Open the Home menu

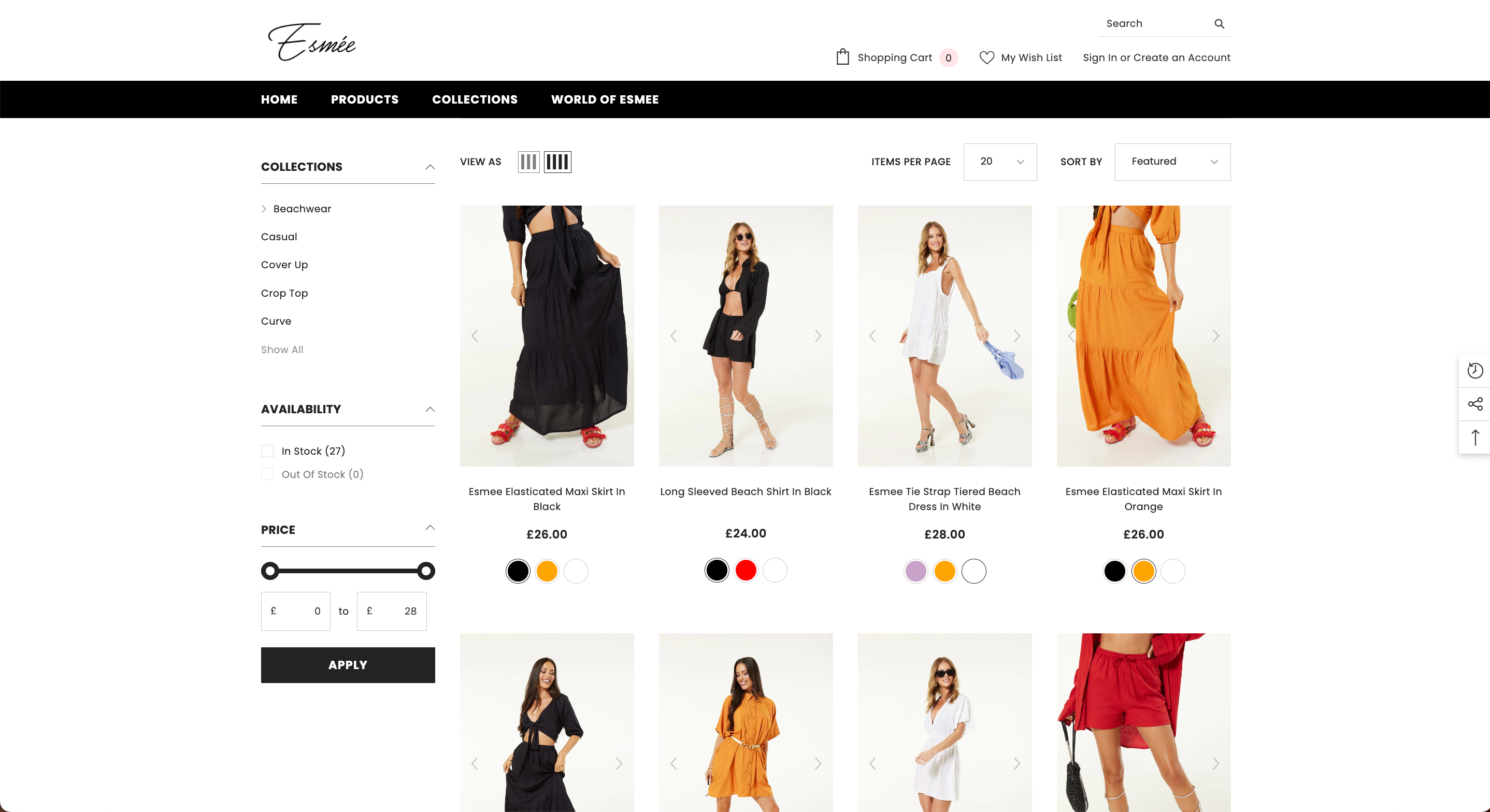(279, 99)
